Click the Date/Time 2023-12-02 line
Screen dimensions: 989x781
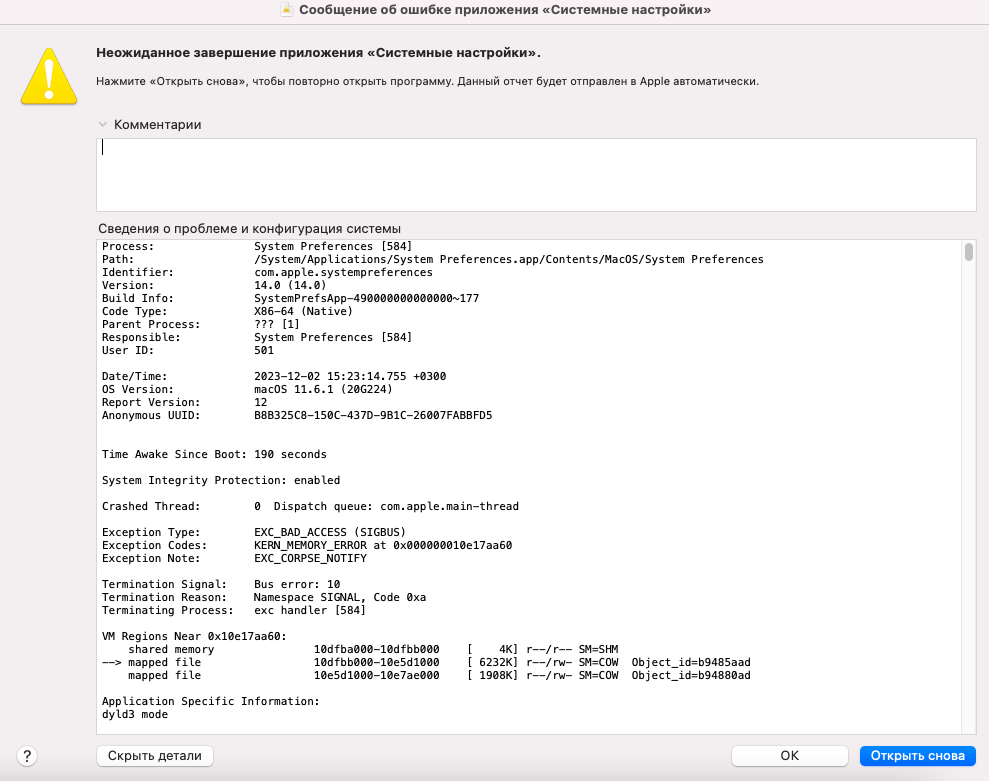click(x=274, y=377)
